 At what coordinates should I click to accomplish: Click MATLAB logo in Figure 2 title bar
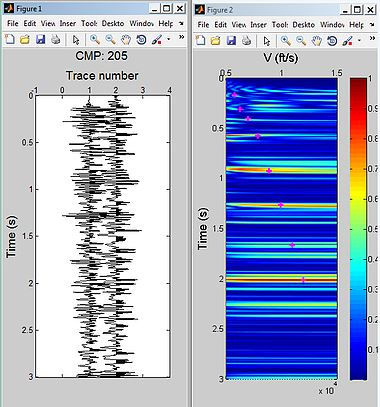tap(200, 10)
